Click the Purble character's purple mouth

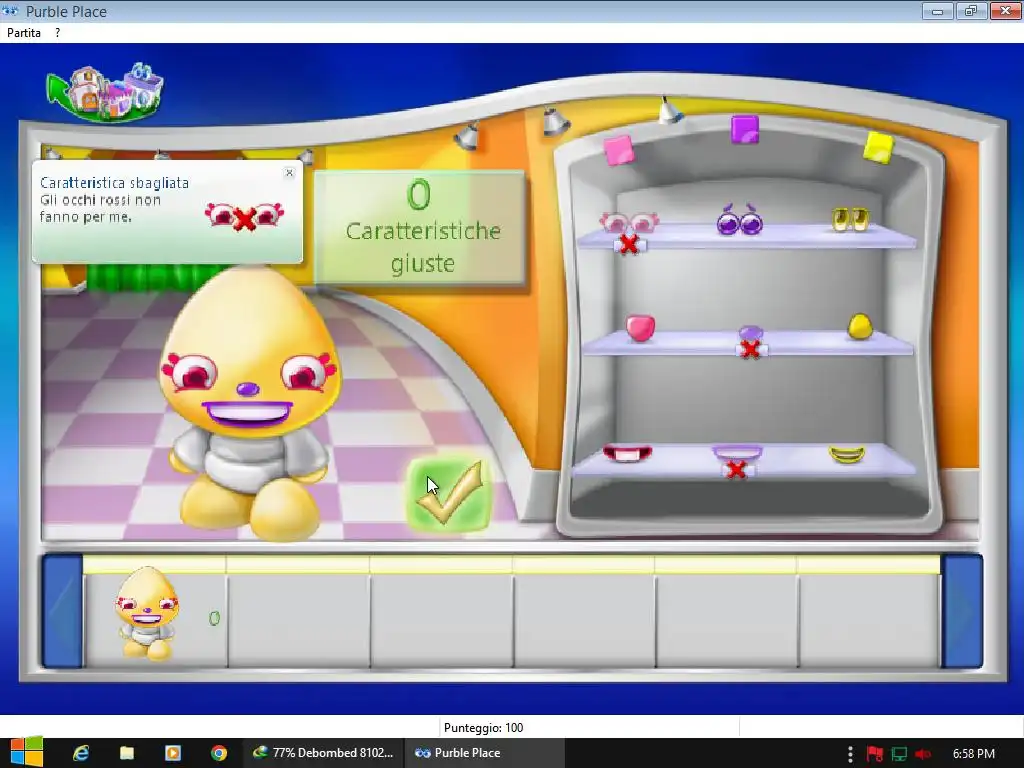(247, 413)
